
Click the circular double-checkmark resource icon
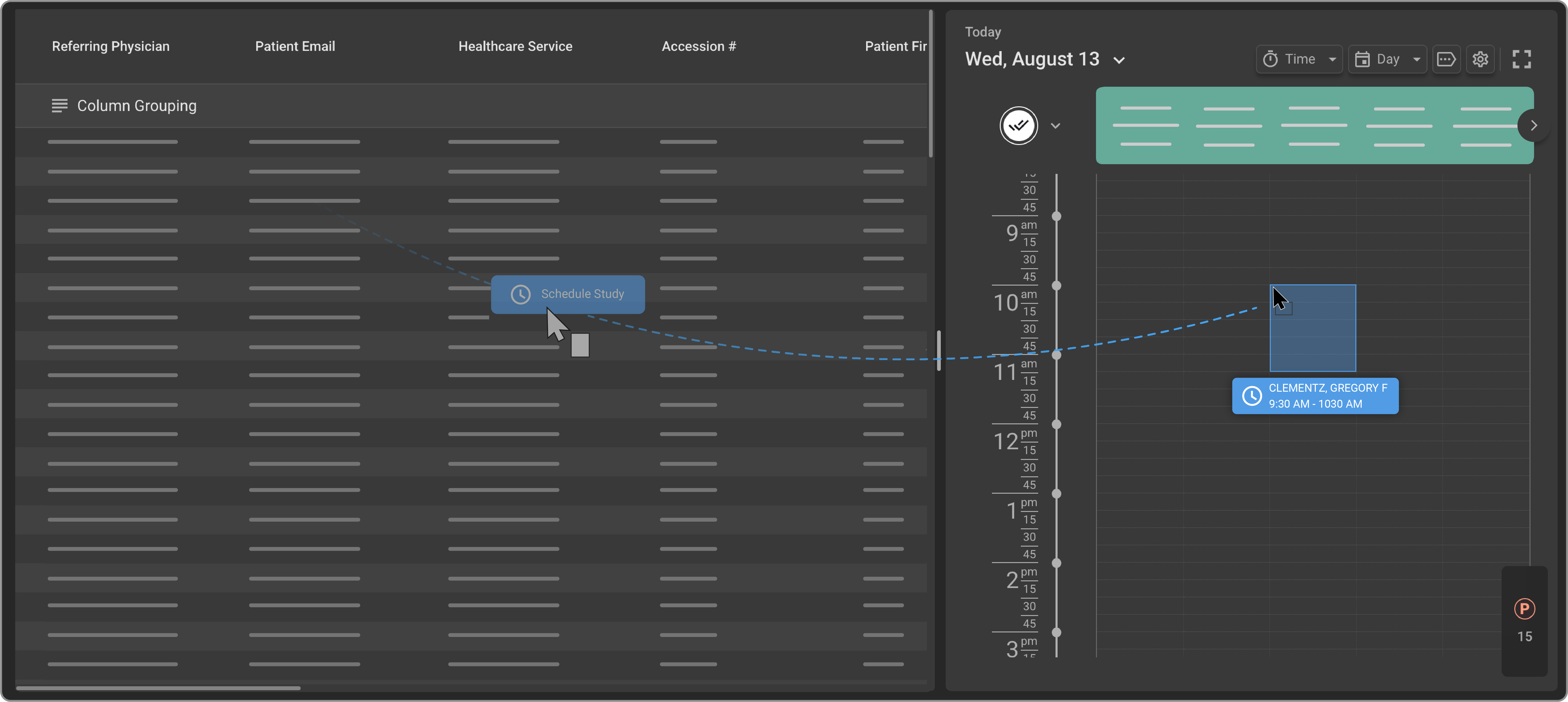pos(1018,125)
